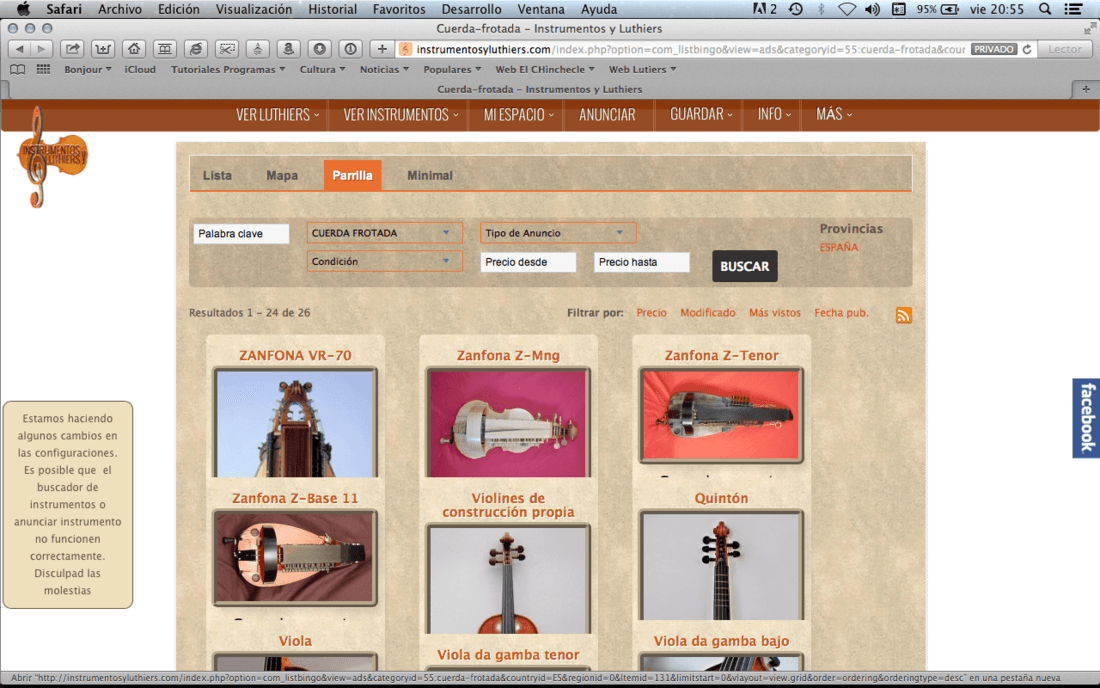1100x688 pixels.
Task: Click the Lector reader button
Action: pyautogui.click(x=1065, y=49)
